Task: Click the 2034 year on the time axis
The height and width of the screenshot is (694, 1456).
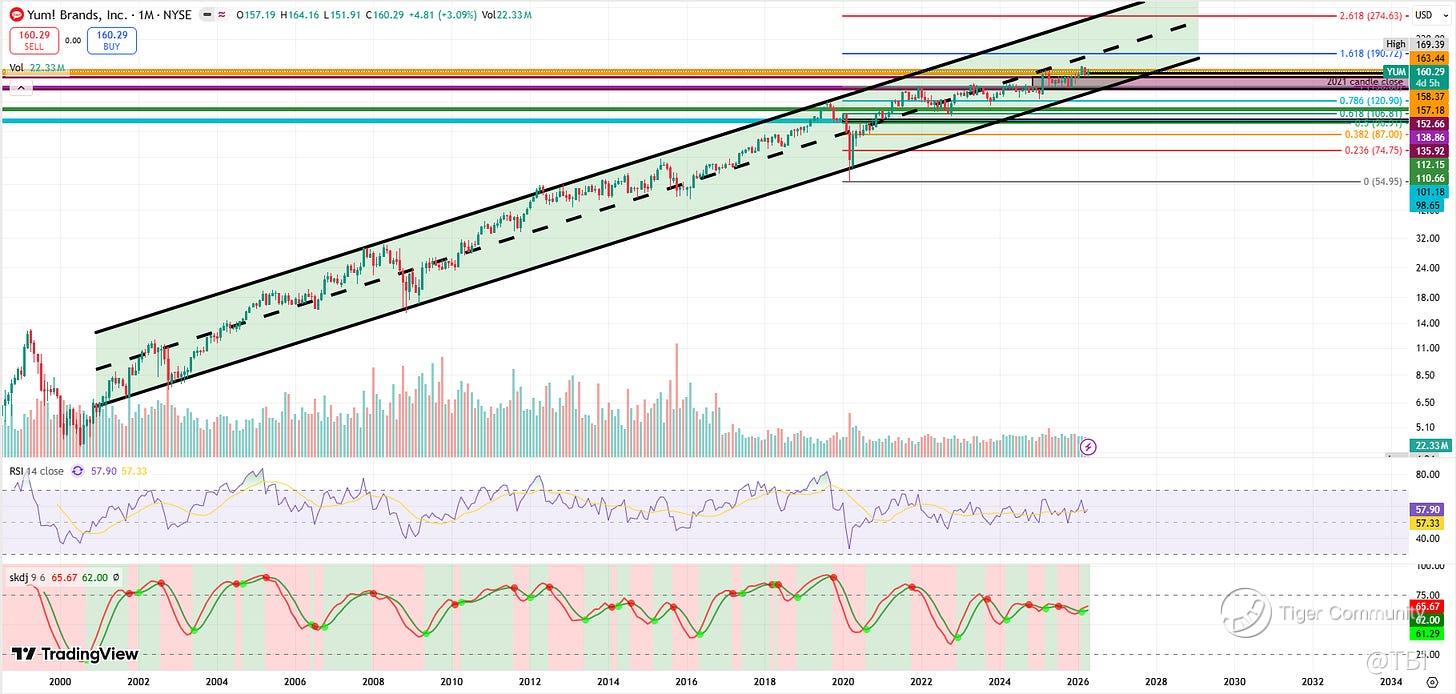Action: [1390, 681]
